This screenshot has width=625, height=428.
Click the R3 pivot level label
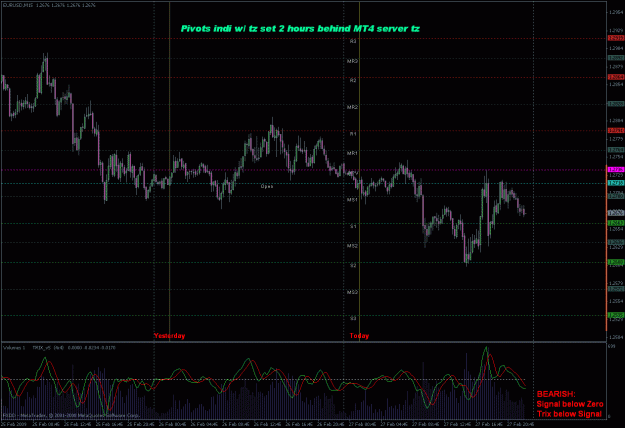coord(353,41)
